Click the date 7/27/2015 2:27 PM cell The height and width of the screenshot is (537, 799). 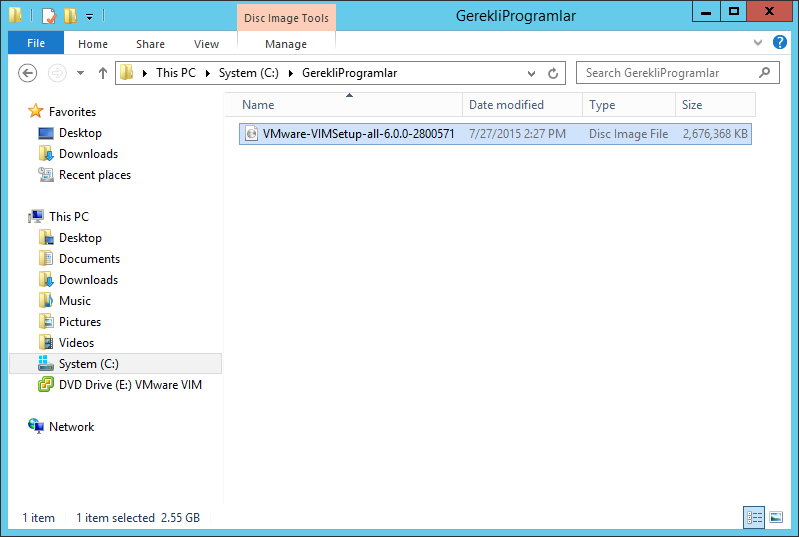[x=517, y=134]
